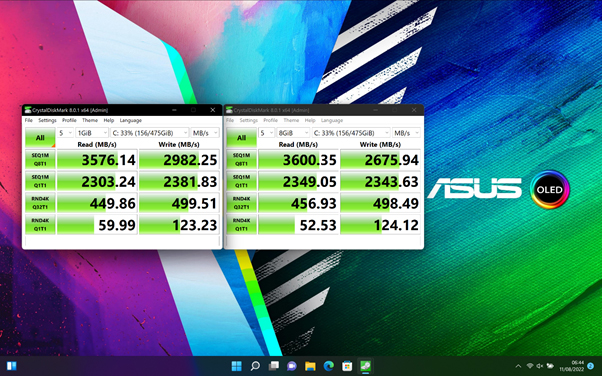Click CrystalDiskMark taskbar icon

[x=365, y=366]
